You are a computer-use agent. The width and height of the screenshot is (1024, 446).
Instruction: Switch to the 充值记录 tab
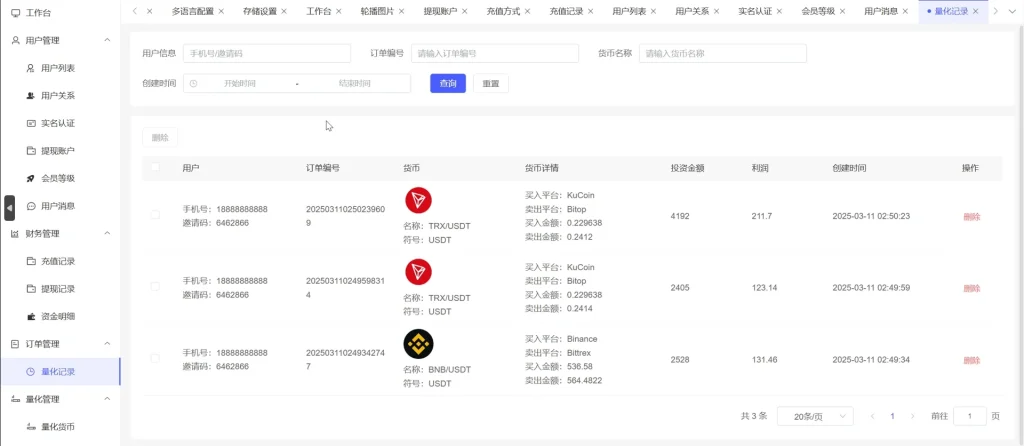click(568, 11)
